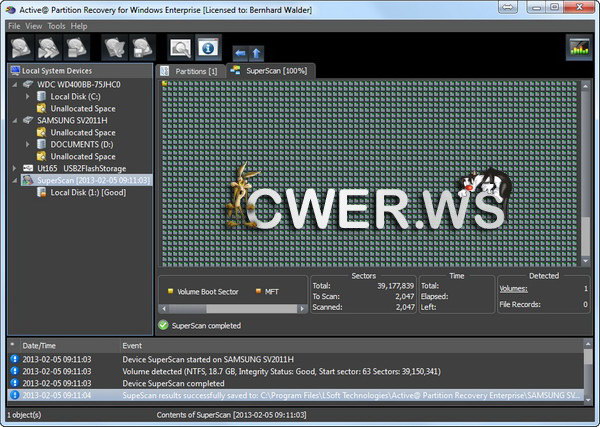The height and width of the screenshot is (427, 600).
Task: Click the blue back arrow icon
Action: (x=239, y=51)
